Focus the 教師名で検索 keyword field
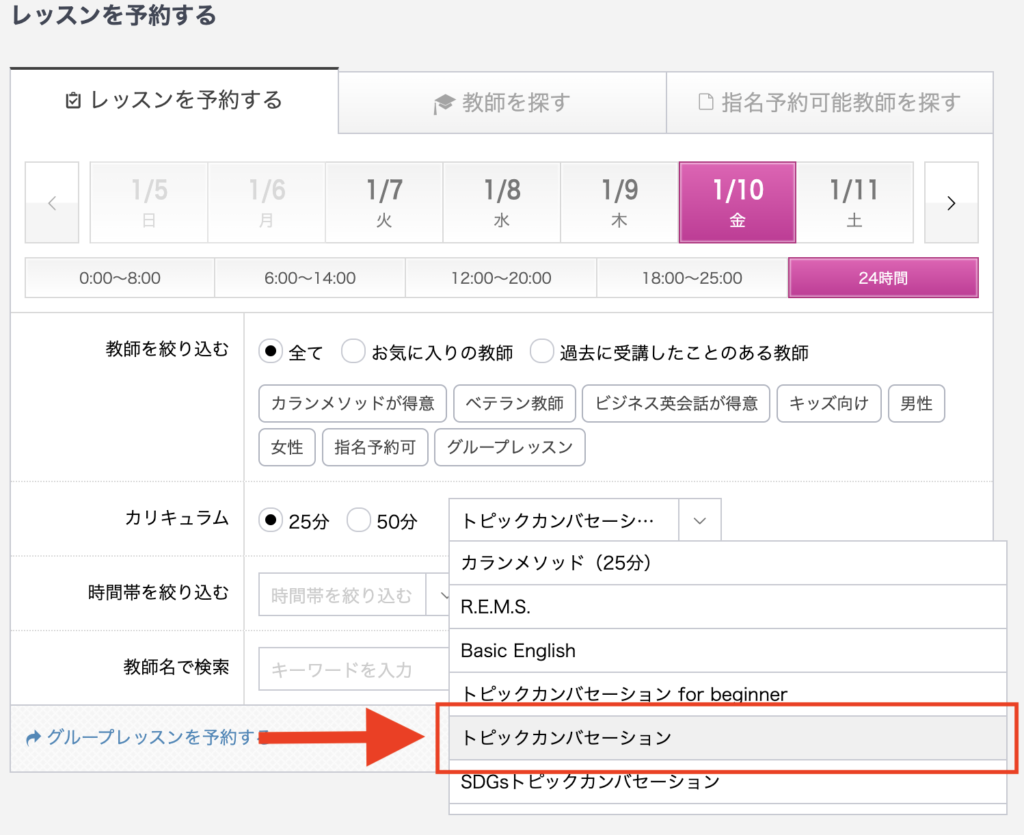The image size is (1024, 835). pyautogui.click(x=354, y=669)
